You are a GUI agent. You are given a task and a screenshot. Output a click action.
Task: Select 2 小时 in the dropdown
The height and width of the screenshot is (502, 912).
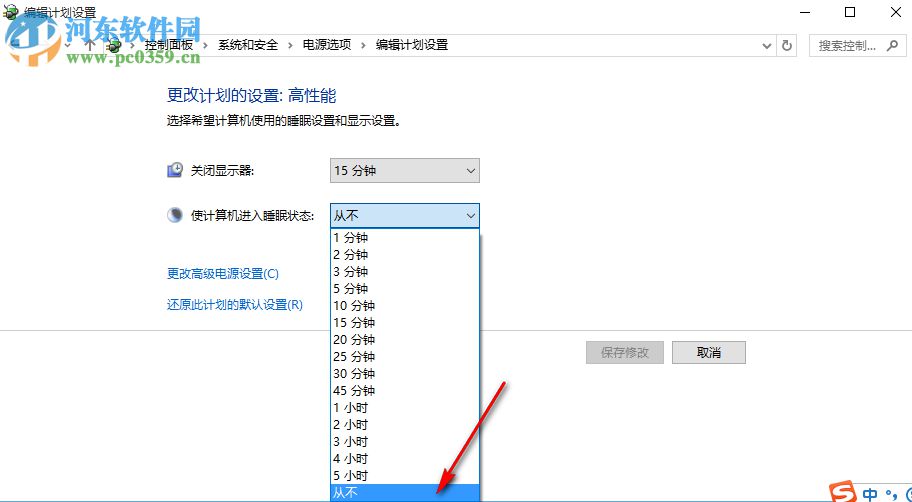click(405, 425)
